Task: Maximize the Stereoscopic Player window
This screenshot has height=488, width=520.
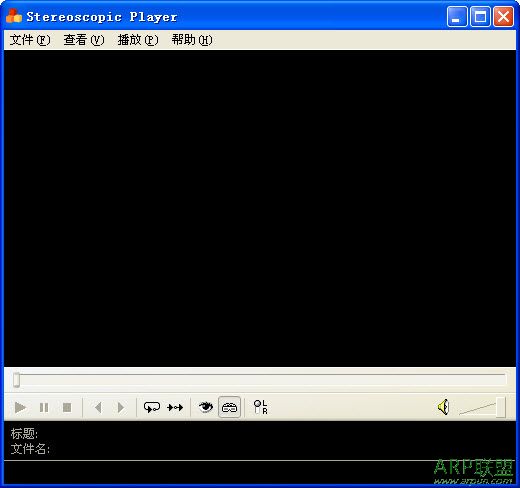Action: (480, 16)
